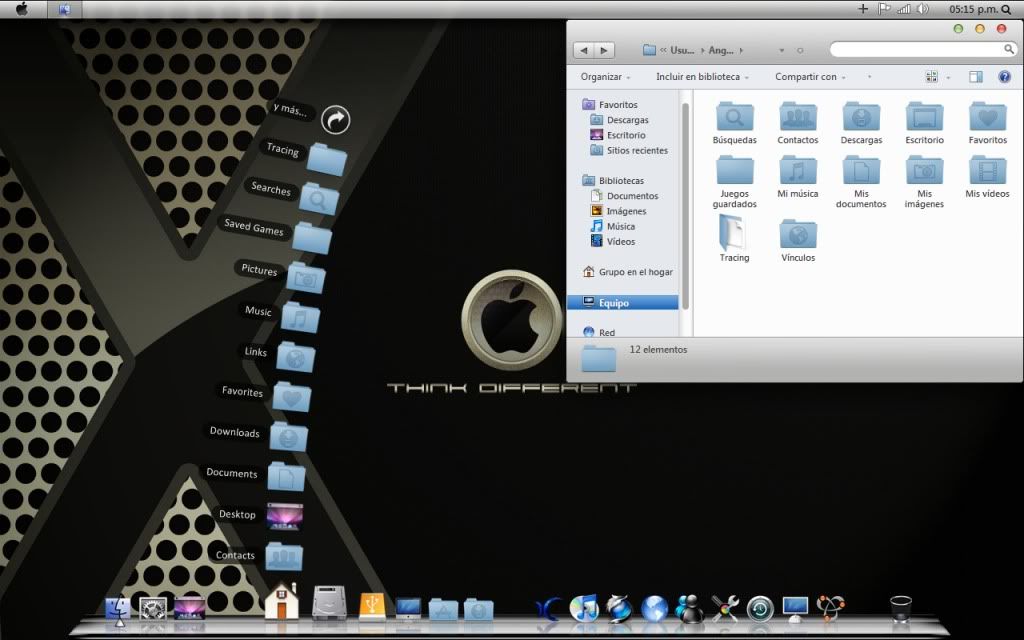1024x640 pixels.
Task: Open Contacts folder in desktop stack
Action: pyautogui.click(x=283, y=556)
